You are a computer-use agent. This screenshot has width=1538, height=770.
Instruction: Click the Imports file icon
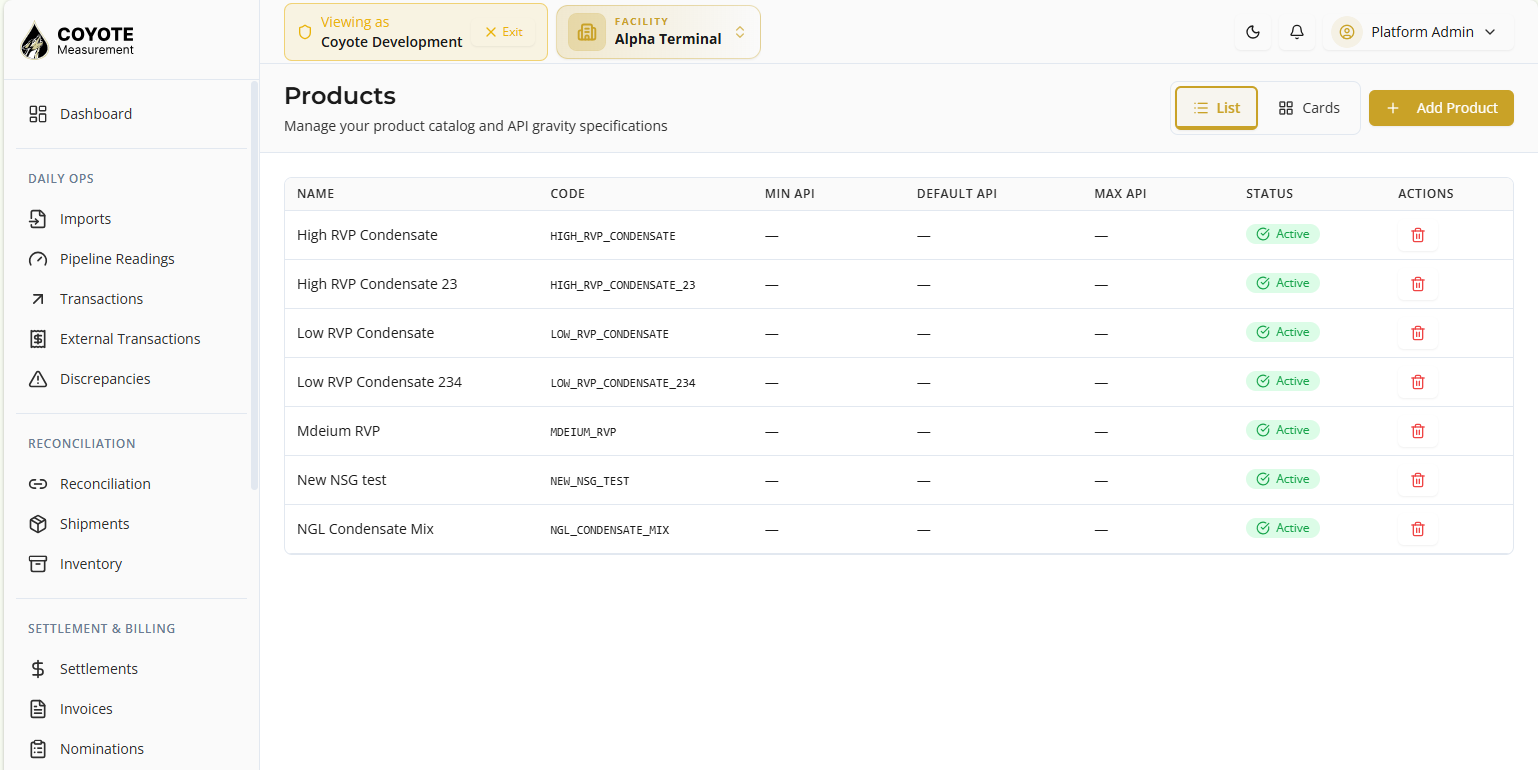tap(38, 219)
